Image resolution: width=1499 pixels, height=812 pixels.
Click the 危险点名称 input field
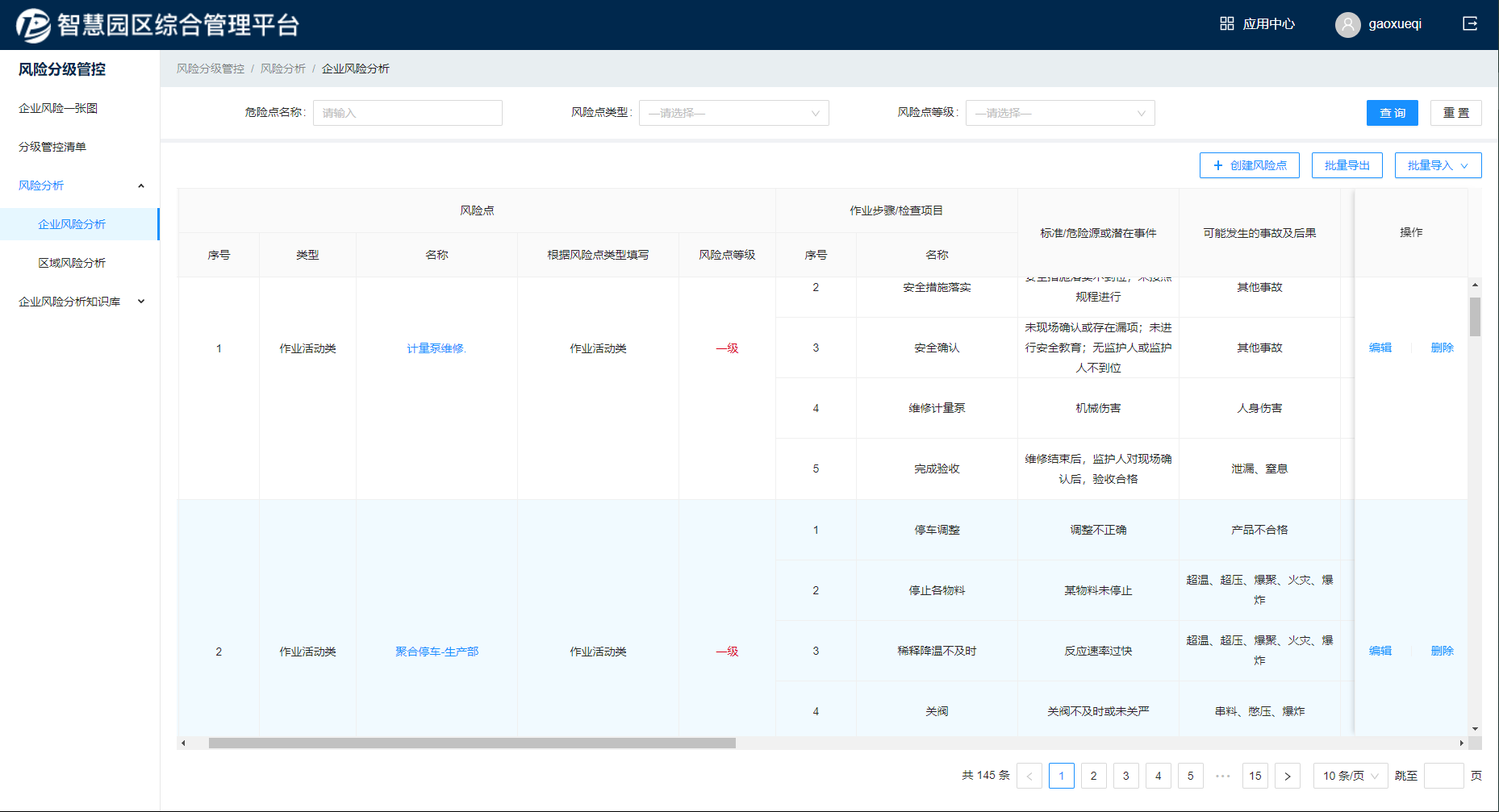coord(407,113)
